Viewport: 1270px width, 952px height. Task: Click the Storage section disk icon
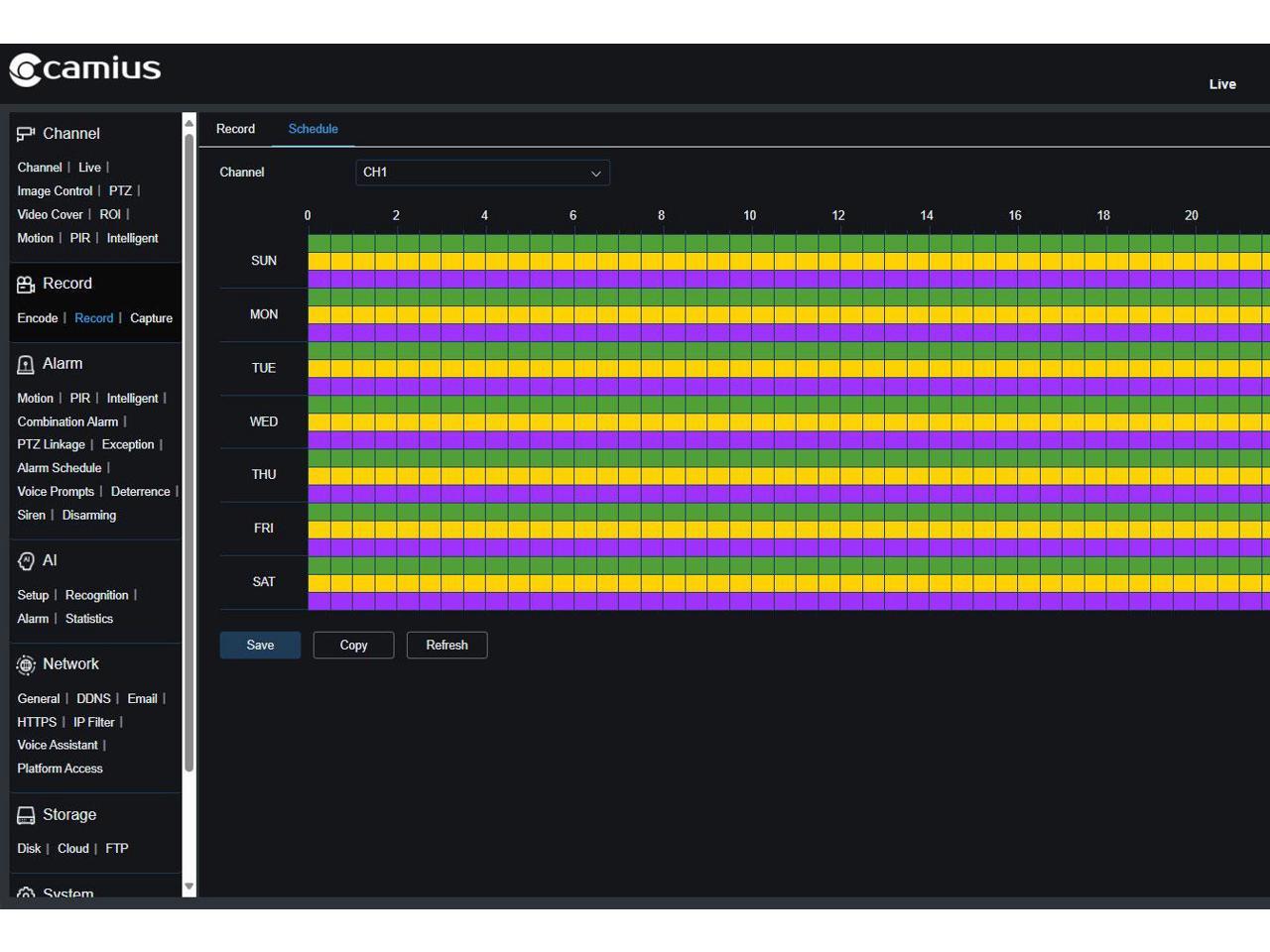[26, 815]
